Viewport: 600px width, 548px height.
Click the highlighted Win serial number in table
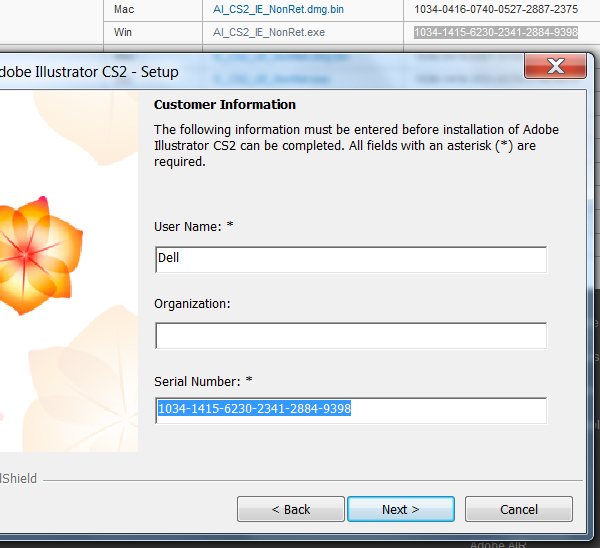[496, 32]
